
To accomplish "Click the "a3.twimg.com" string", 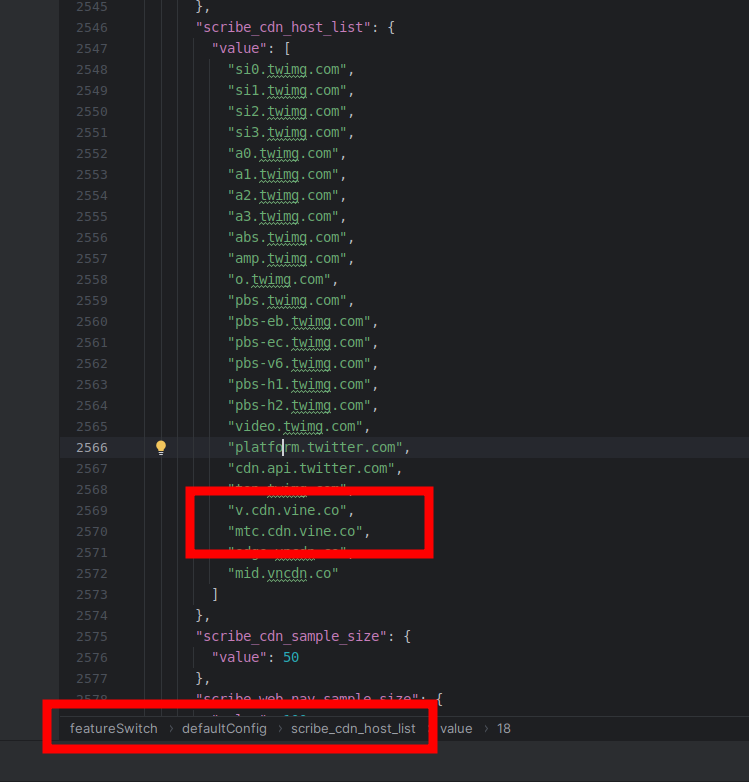I will 283,216.
